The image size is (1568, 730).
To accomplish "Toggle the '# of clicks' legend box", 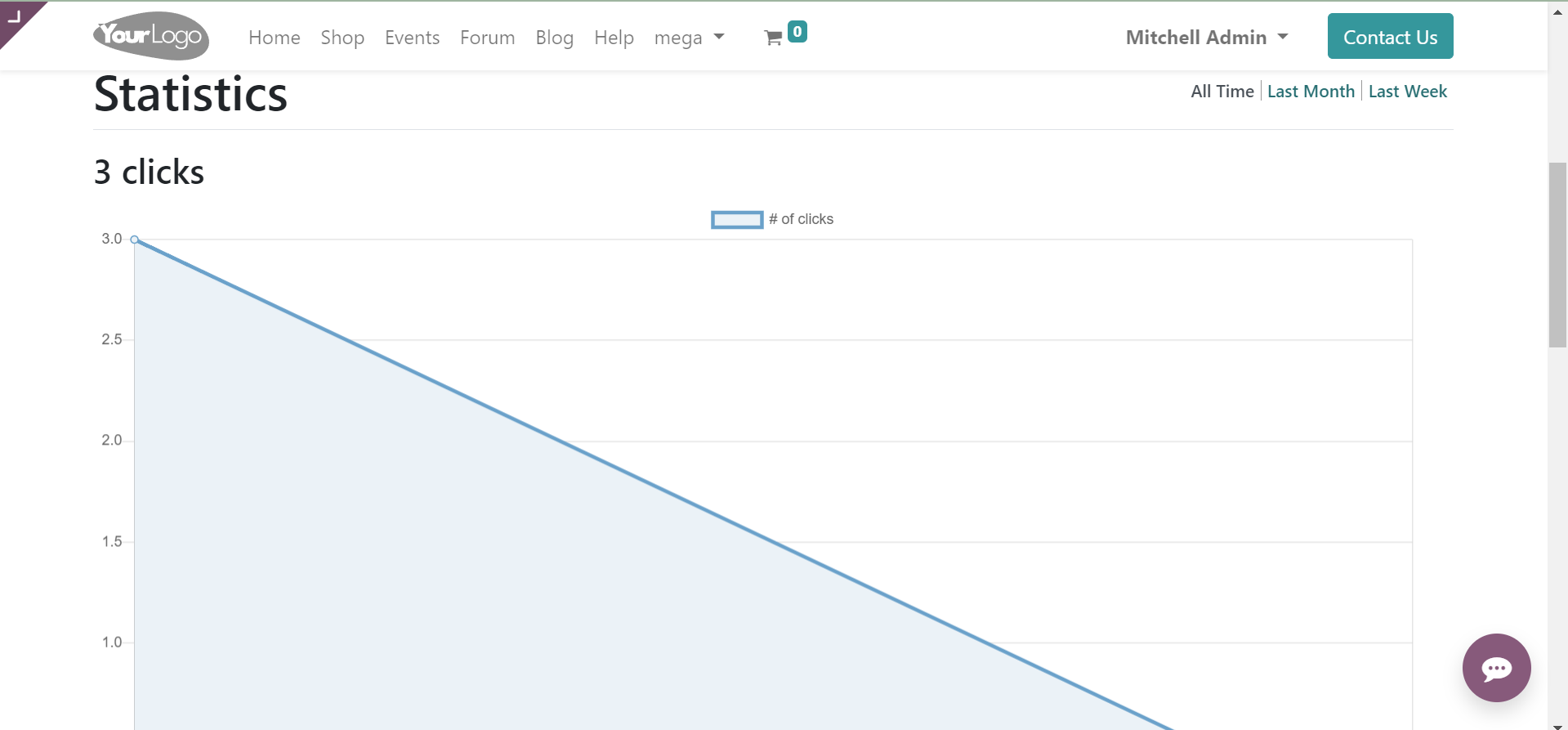I will point(737,220).
